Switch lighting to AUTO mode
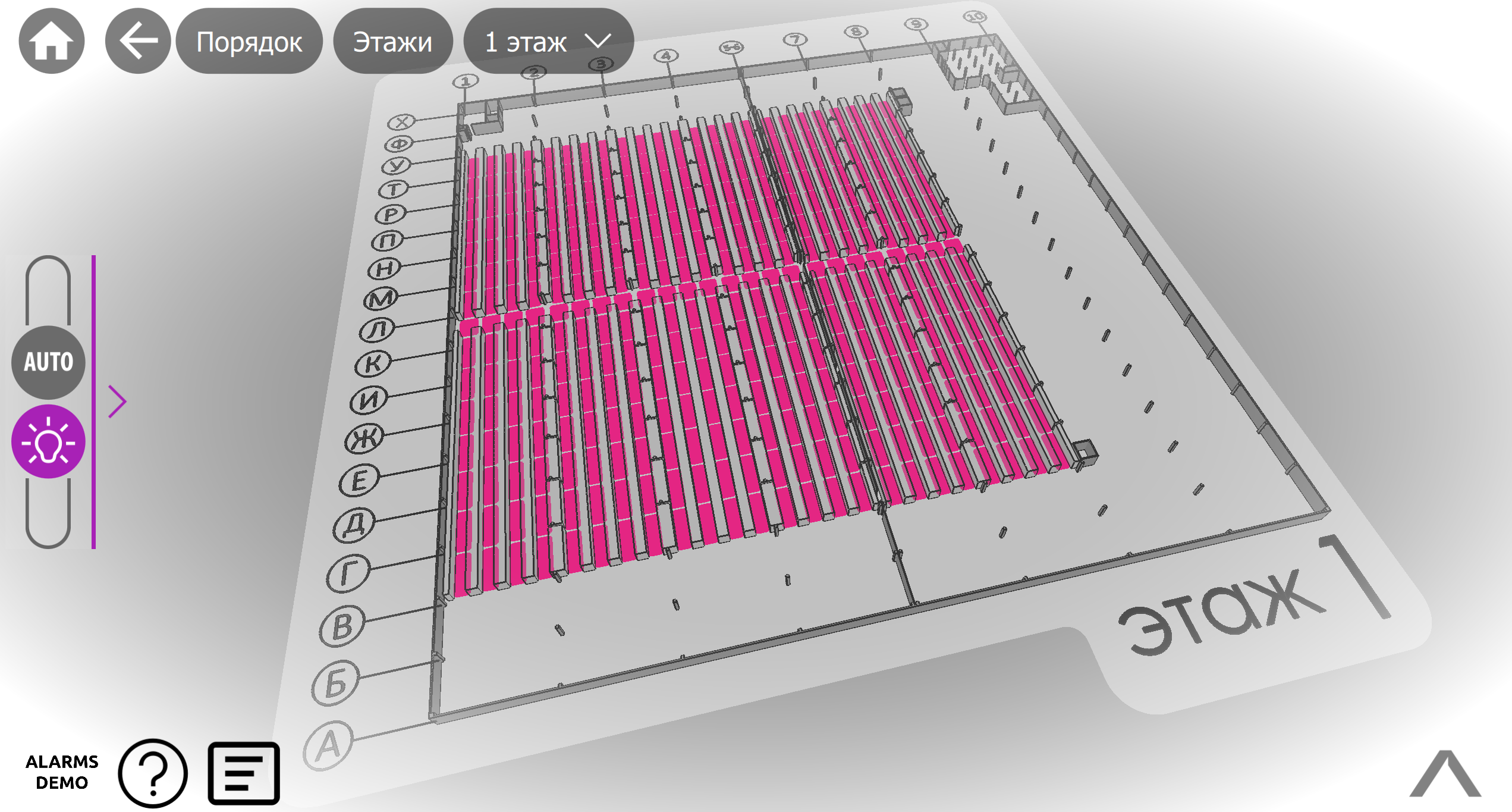 [48, 362]
